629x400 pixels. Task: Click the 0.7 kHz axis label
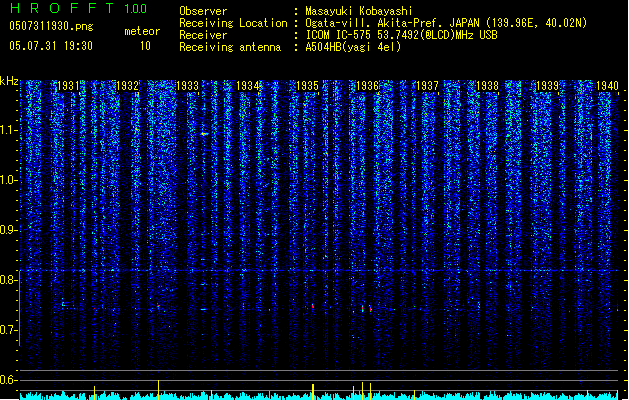9,330
